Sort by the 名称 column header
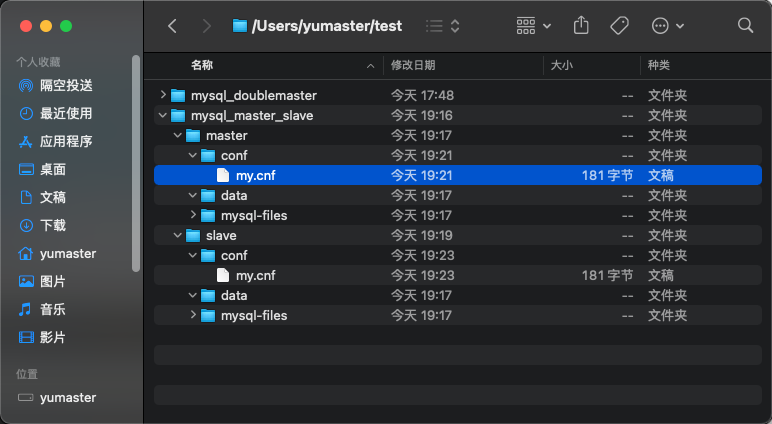This screenshot has width=772, height=424. click(202, 65)
